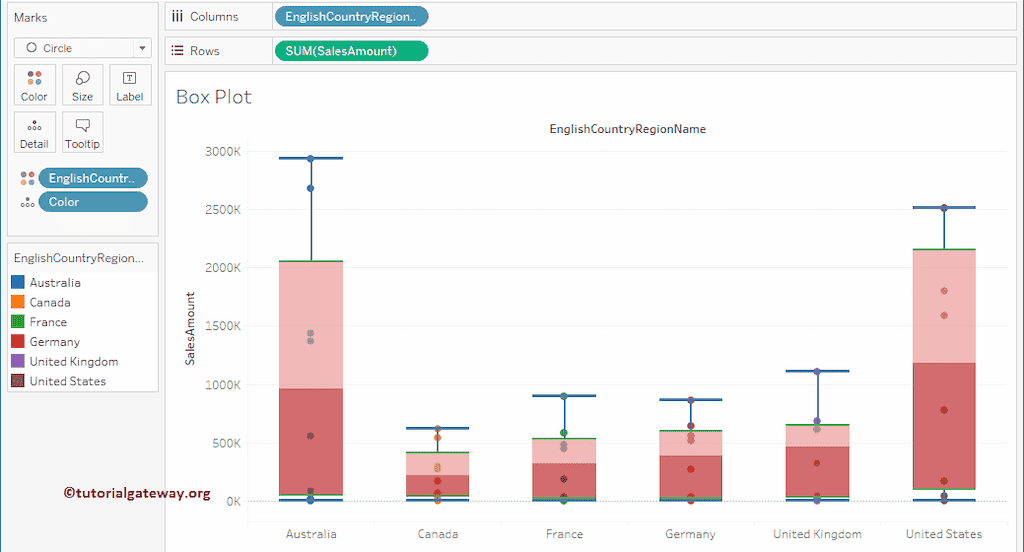The height and width of the screenshot is (552, 1024).
Task: Select the EnglishCountr.. pill in Marks card
Action: click(x=92, y=179)
